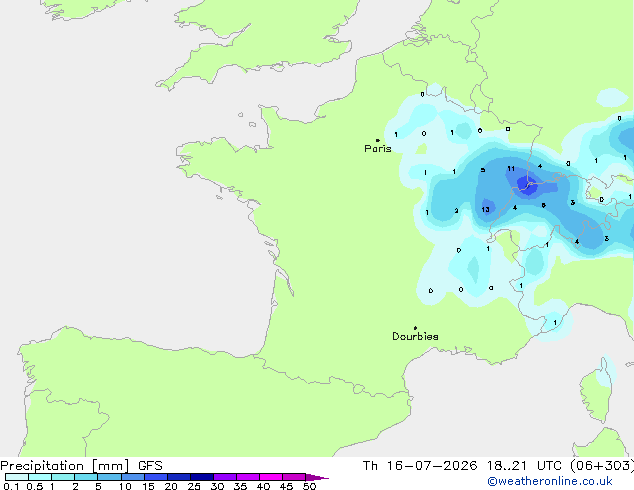Image resolution: width=634 pixels, height=490 pixels.
Task: Click the Dourbies city label
Action: click(415, 336)
